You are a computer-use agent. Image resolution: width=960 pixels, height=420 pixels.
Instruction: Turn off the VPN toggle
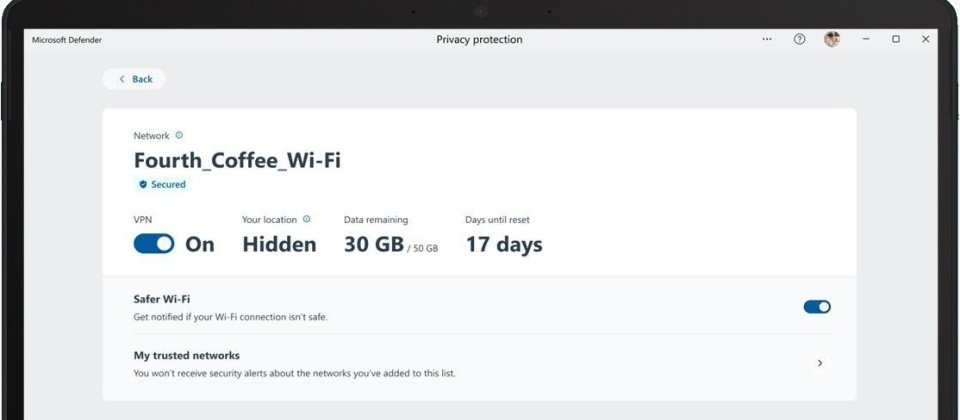(154, 244)
